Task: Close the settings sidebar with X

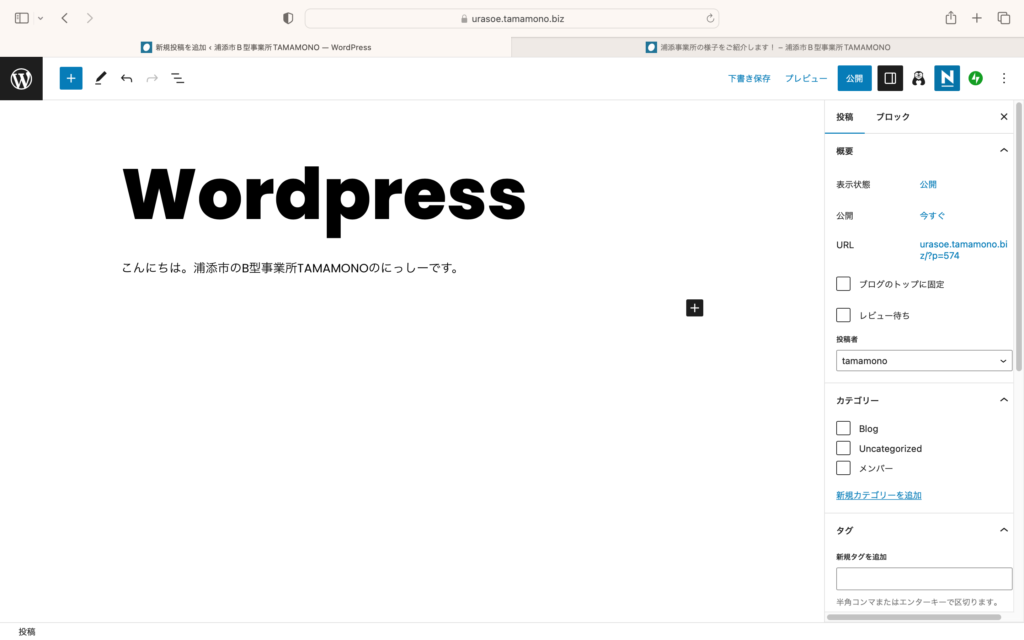Action: (1004, 117)
